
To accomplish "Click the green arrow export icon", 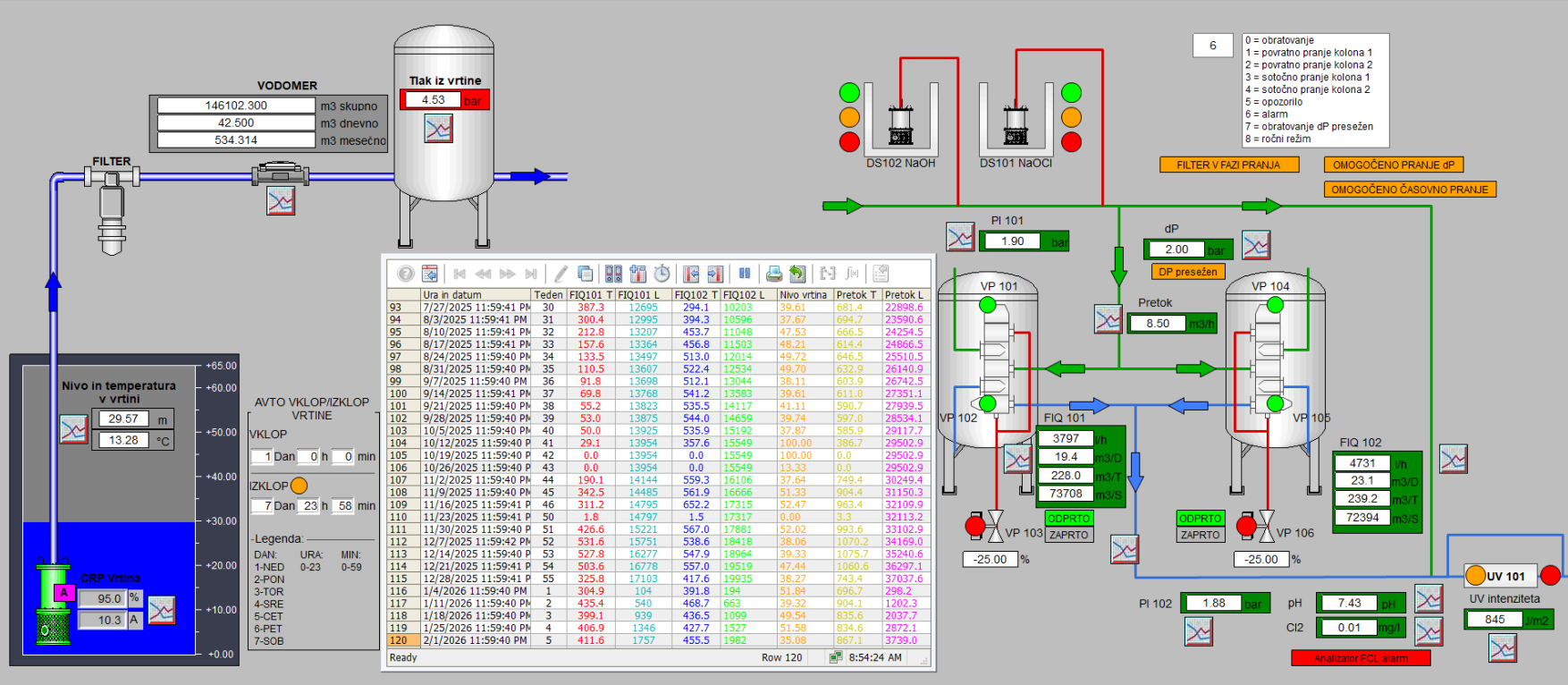I will click(797, 274).
